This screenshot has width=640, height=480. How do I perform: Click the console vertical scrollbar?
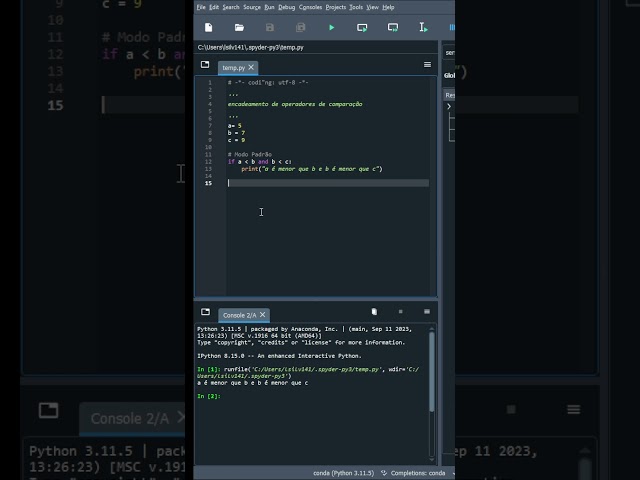[x=432, y=371]
